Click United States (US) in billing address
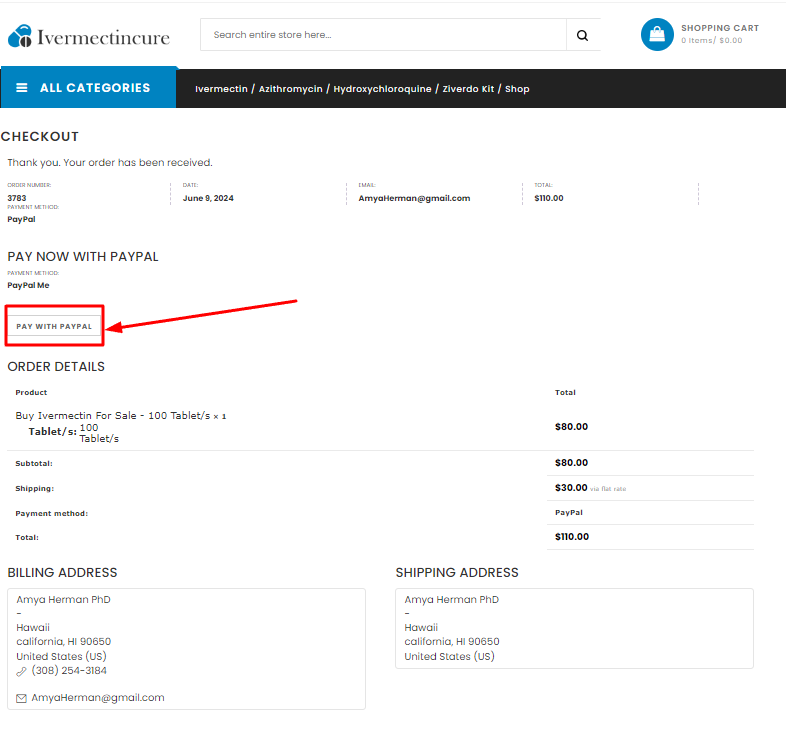Viewport: 786px width, 729px height. (x=61, y=657)
